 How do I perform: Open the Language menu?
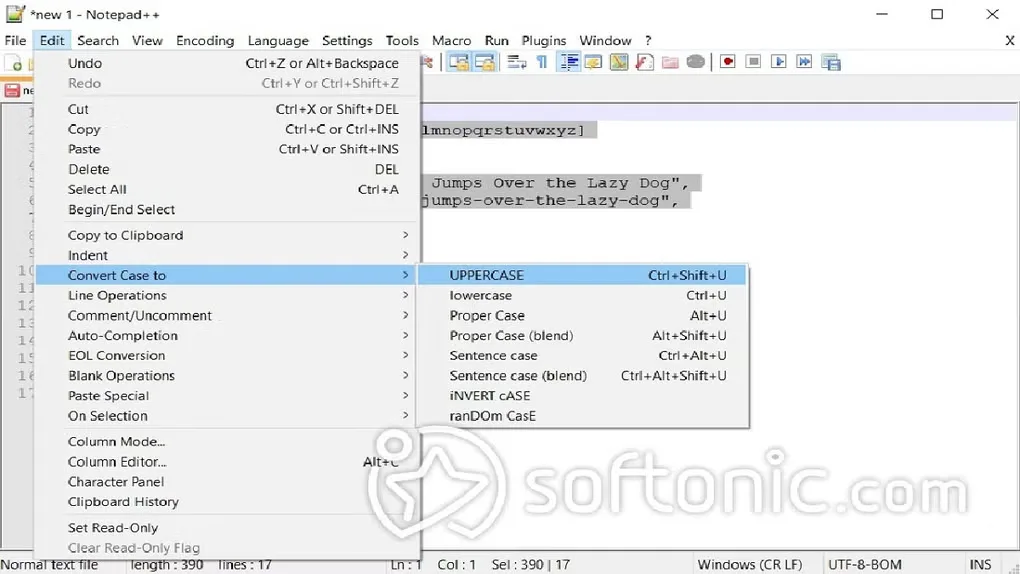[x=278, y=40]
